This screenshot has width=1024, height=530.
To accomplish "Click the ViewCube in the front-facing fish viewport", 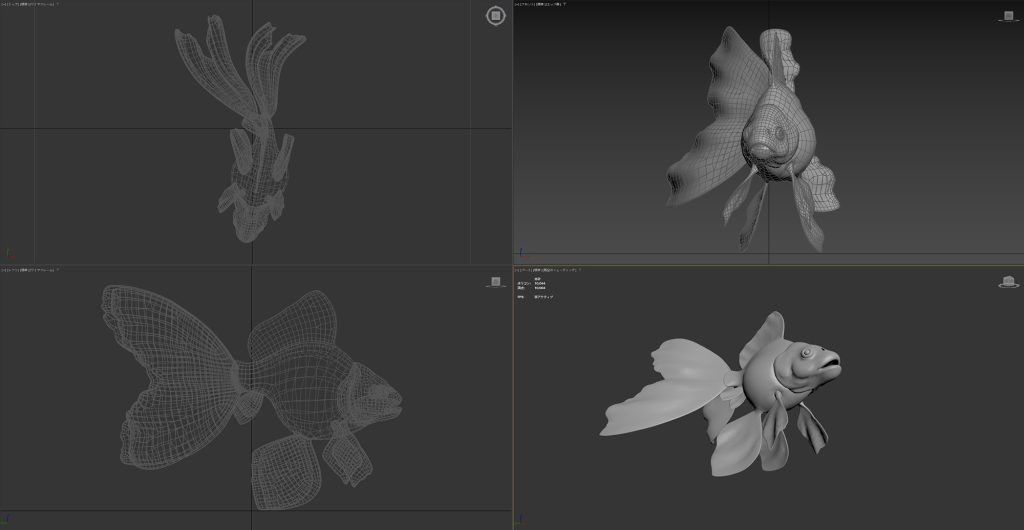I will (1008, 16).
